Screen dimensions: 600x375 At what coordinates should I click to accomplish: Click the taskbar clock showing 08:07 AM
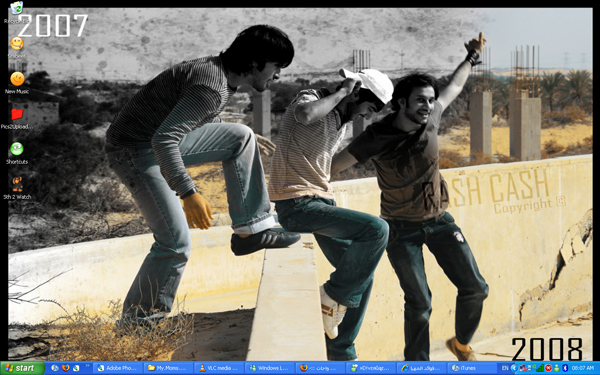[583, 368]
